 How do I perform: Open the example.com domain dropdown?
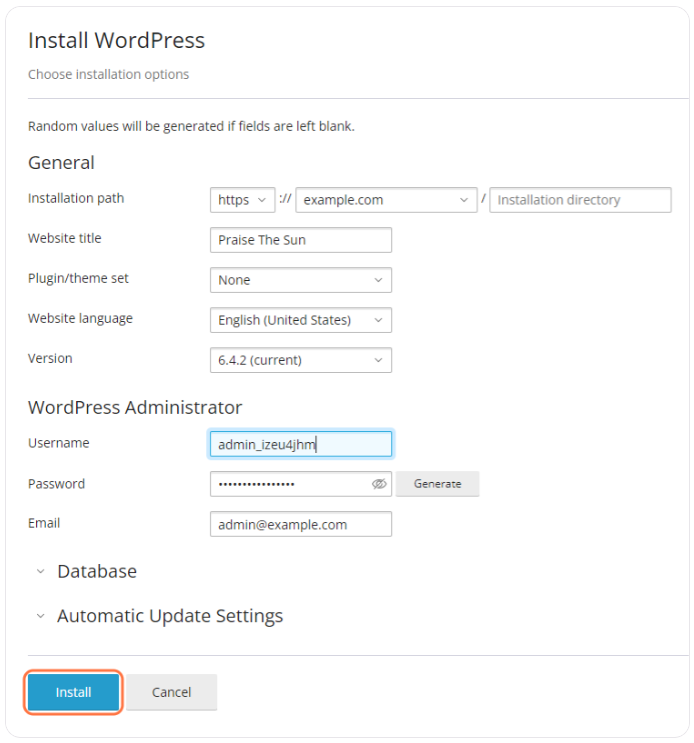[386, 200]
